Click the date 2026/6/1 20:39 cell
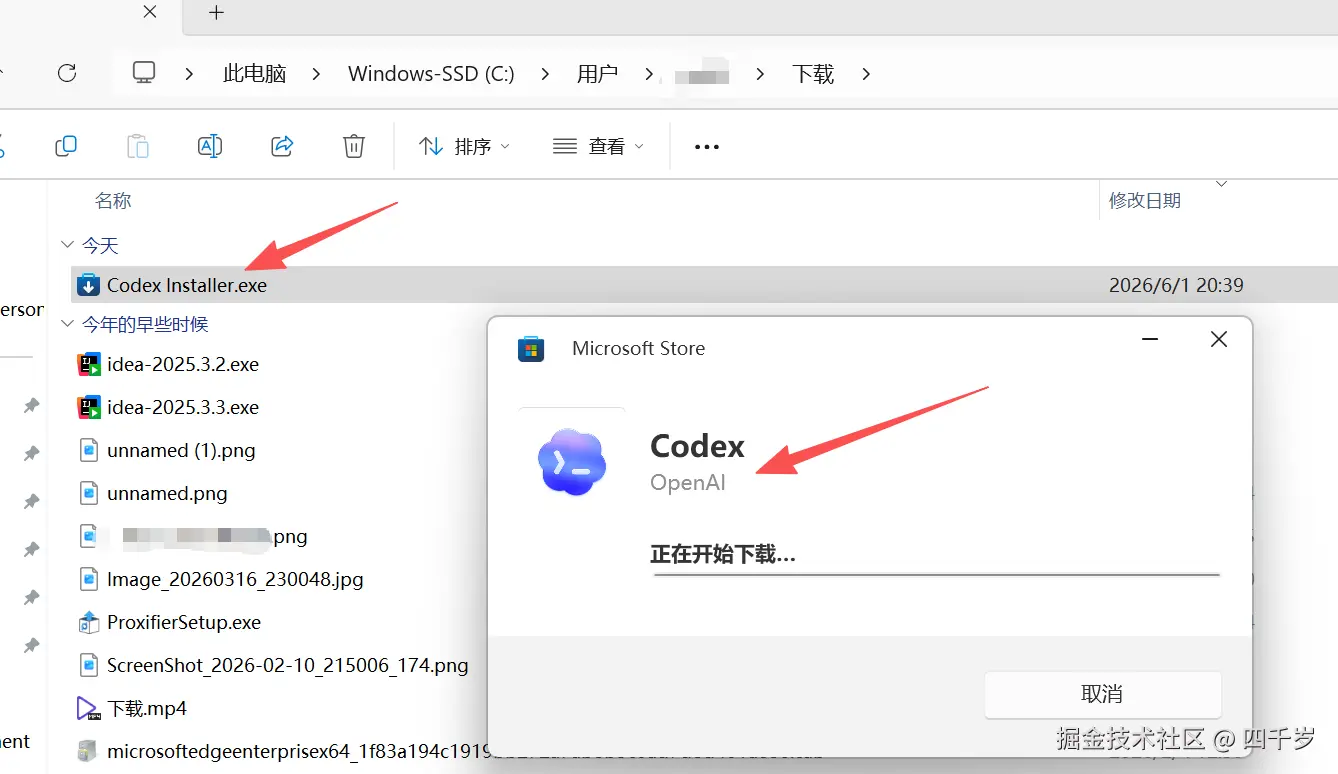The image size is (1338, 774). coord(1176,285)
